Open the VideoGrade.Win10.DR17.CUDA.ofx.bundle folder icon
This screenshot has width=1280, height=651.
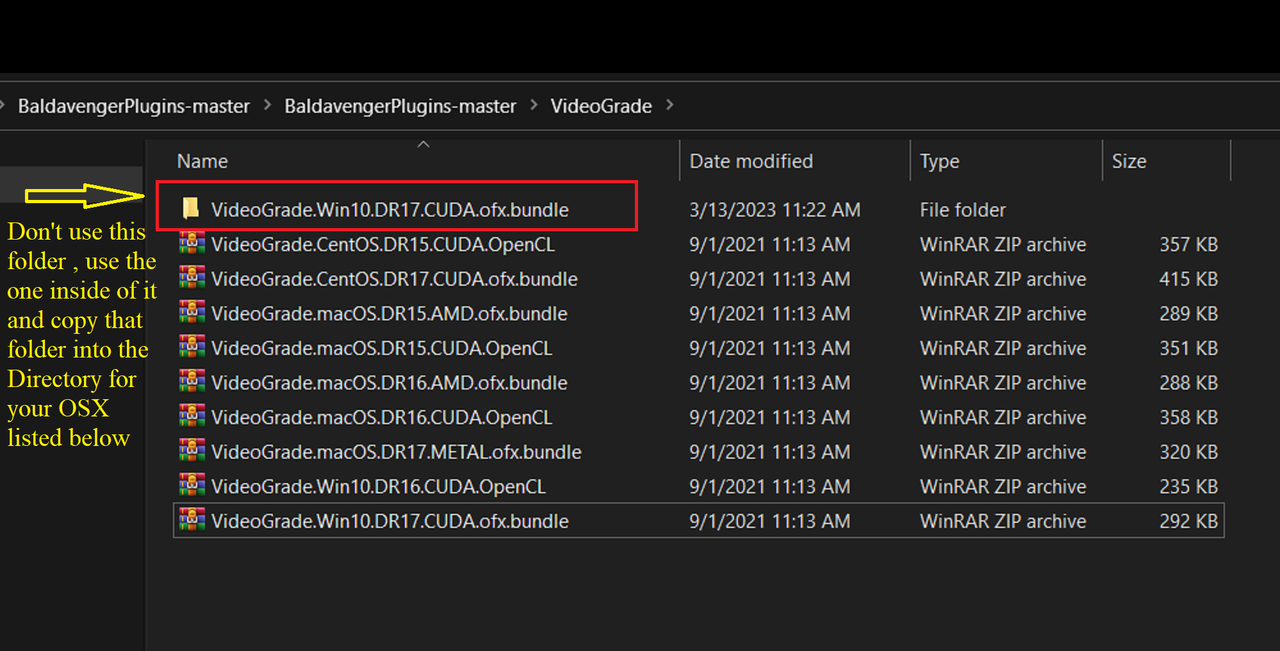(x=191, y=209)
